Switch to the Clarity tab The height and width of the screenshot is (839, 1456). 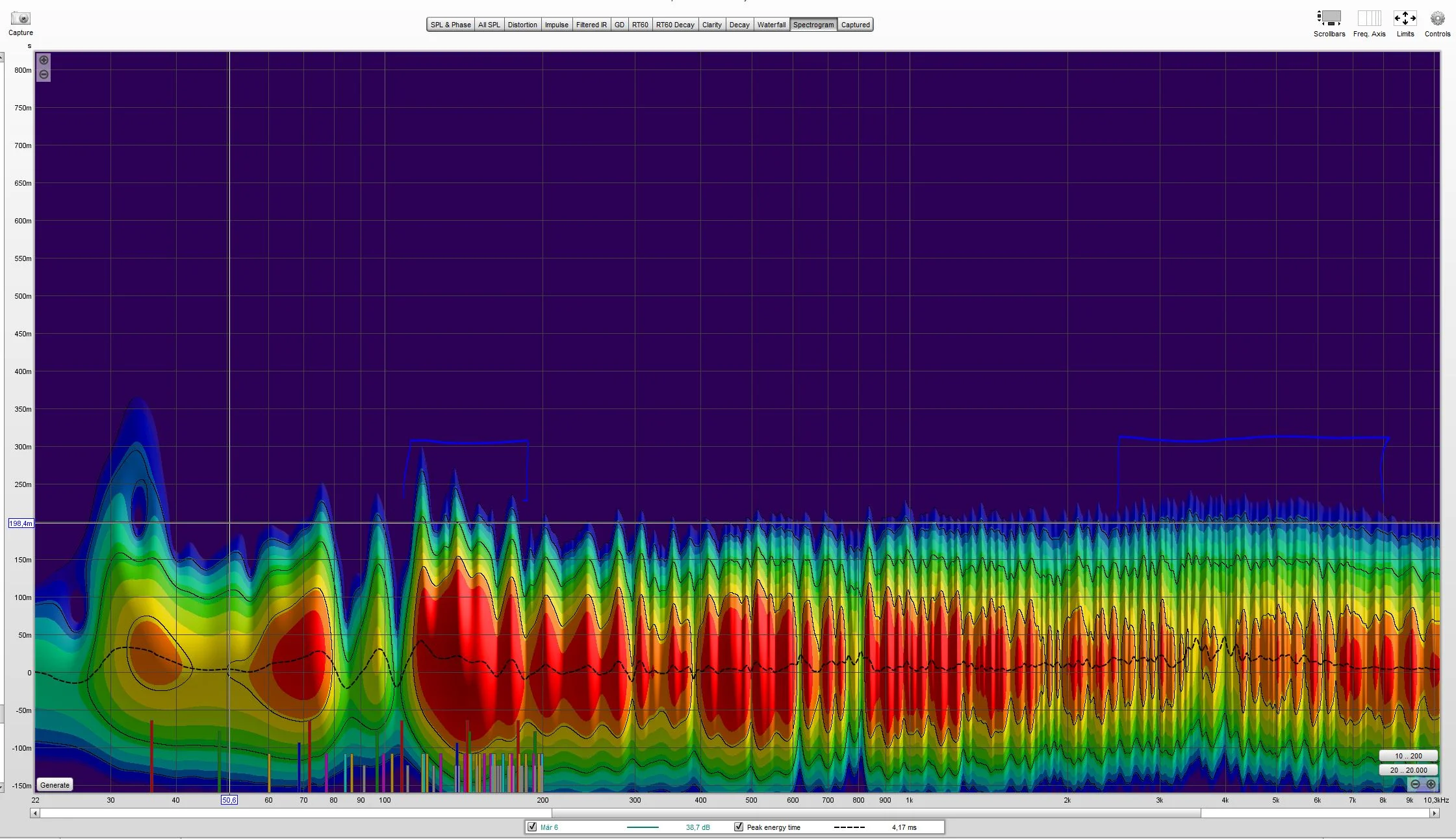[x=711, y=25]
